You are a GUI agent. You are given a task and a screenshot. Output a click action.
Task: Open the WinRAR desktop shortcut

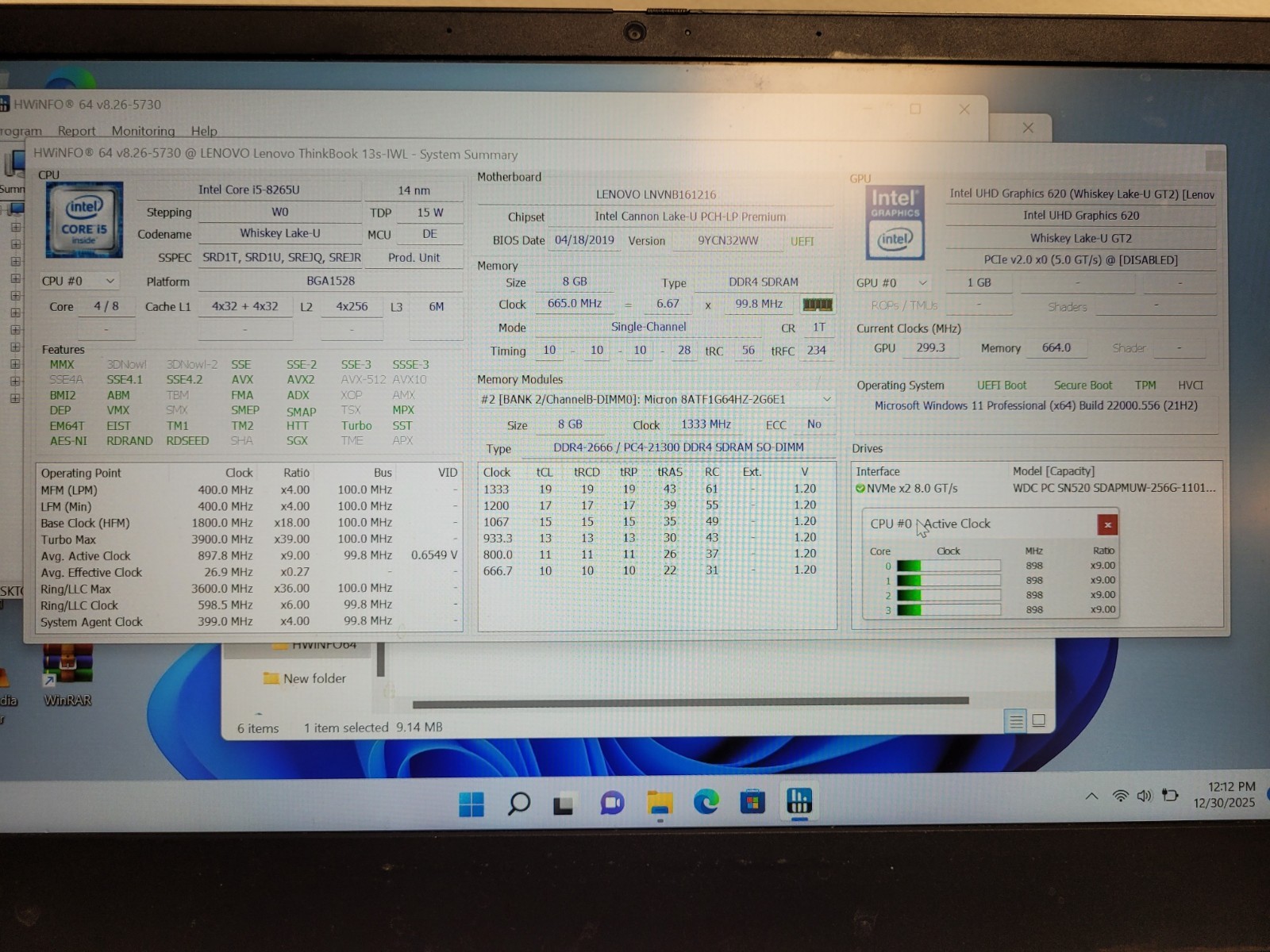tap(67, 674)
